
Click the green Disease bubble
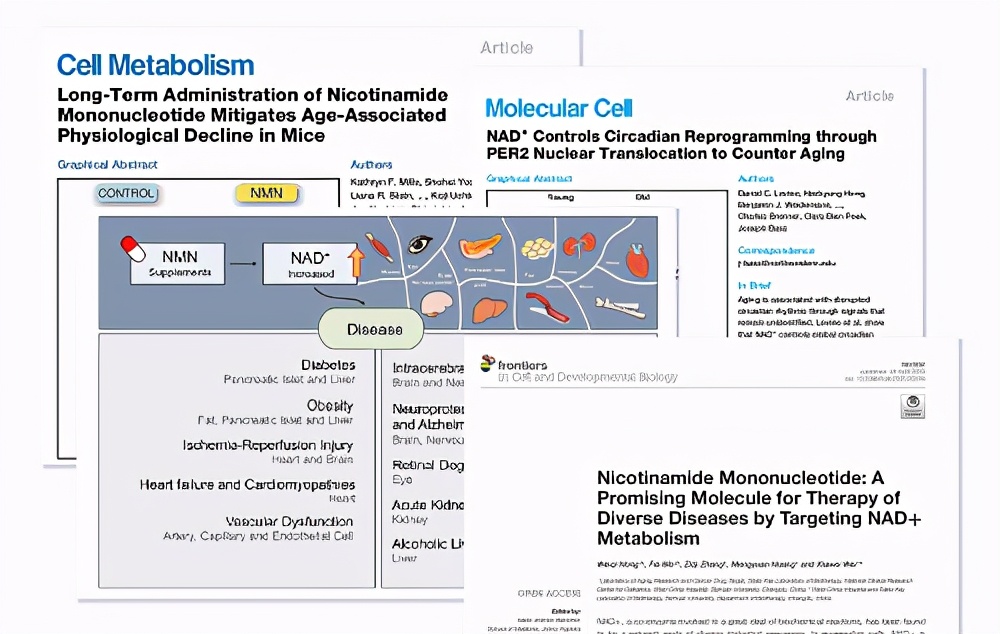tap(371, 329)
